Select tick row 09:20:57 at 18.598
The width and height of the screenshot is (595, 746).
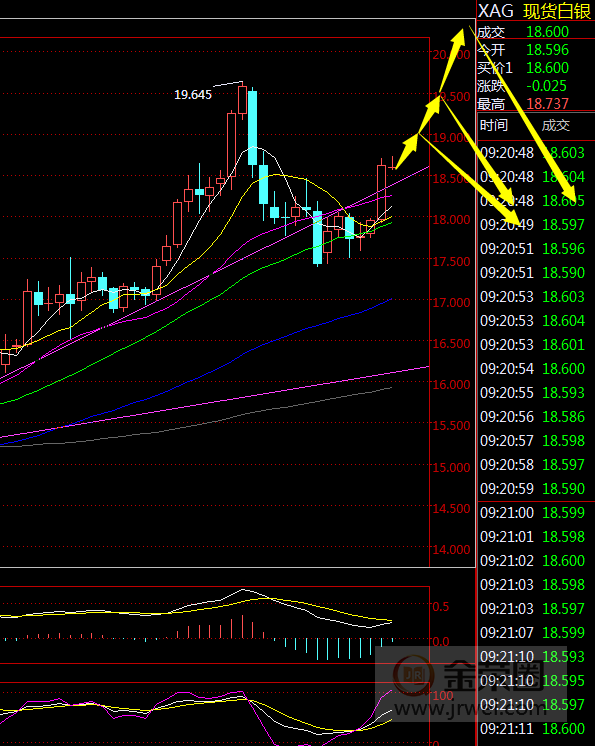click(x=532, y=441)
